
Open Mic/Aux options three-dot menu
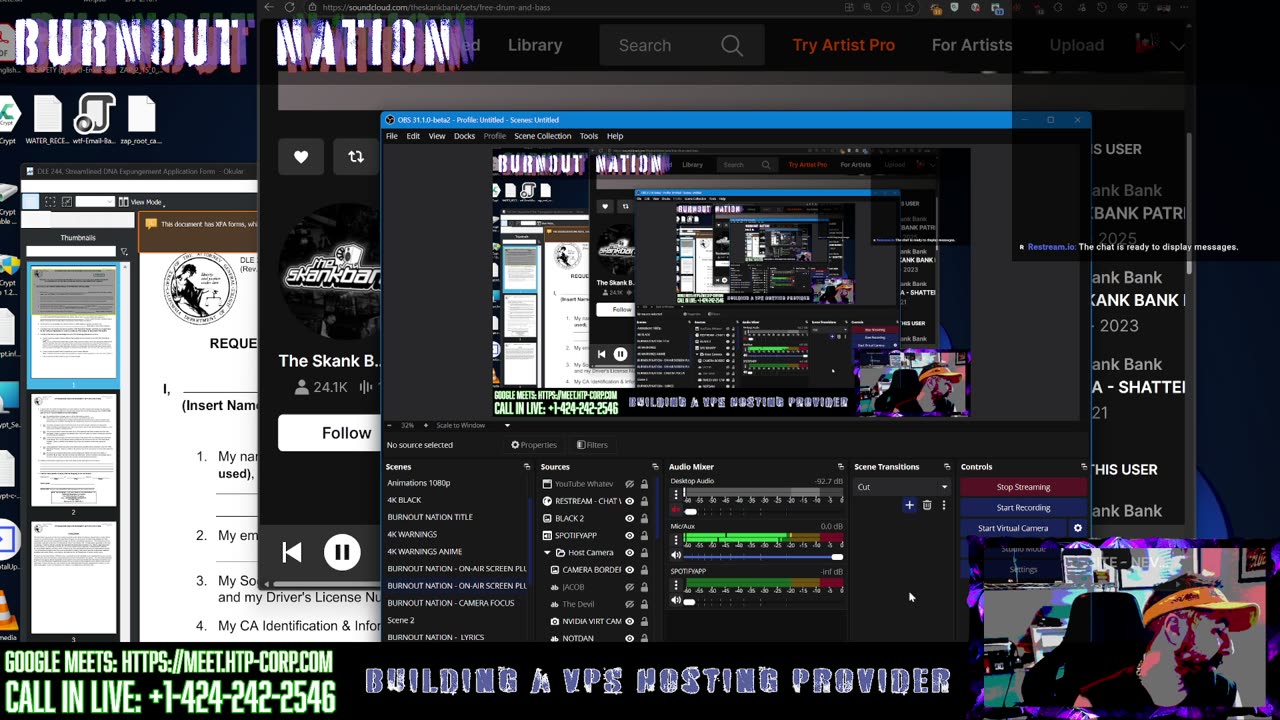pos(676,539)
